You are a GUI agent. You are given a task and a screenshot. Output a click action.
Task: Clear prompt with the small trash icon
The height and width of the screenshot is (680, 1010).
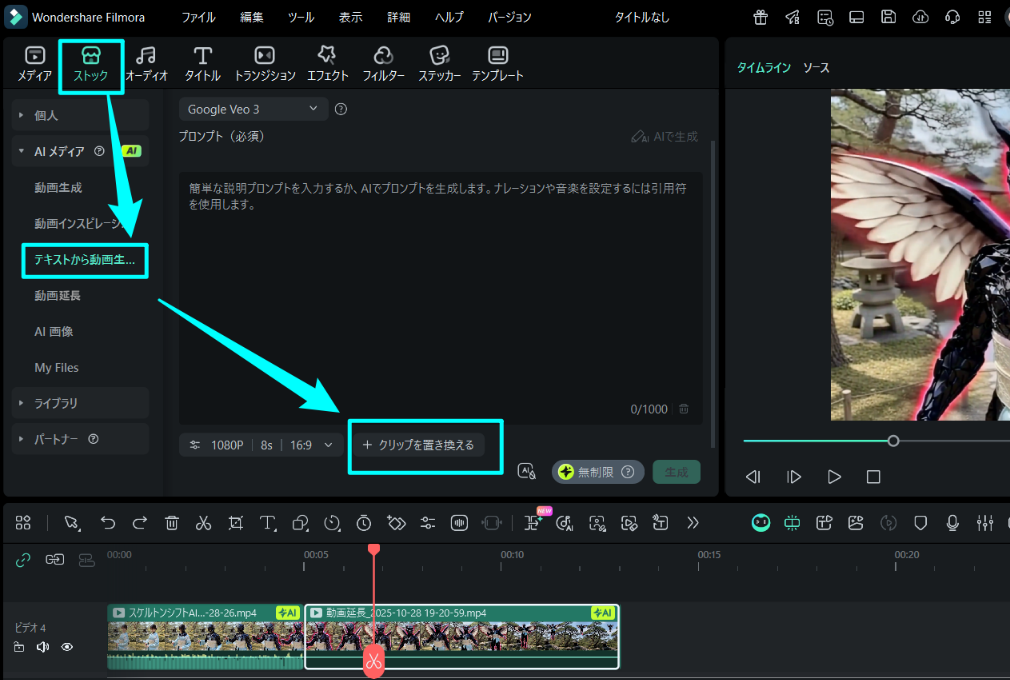click(684, 409)
